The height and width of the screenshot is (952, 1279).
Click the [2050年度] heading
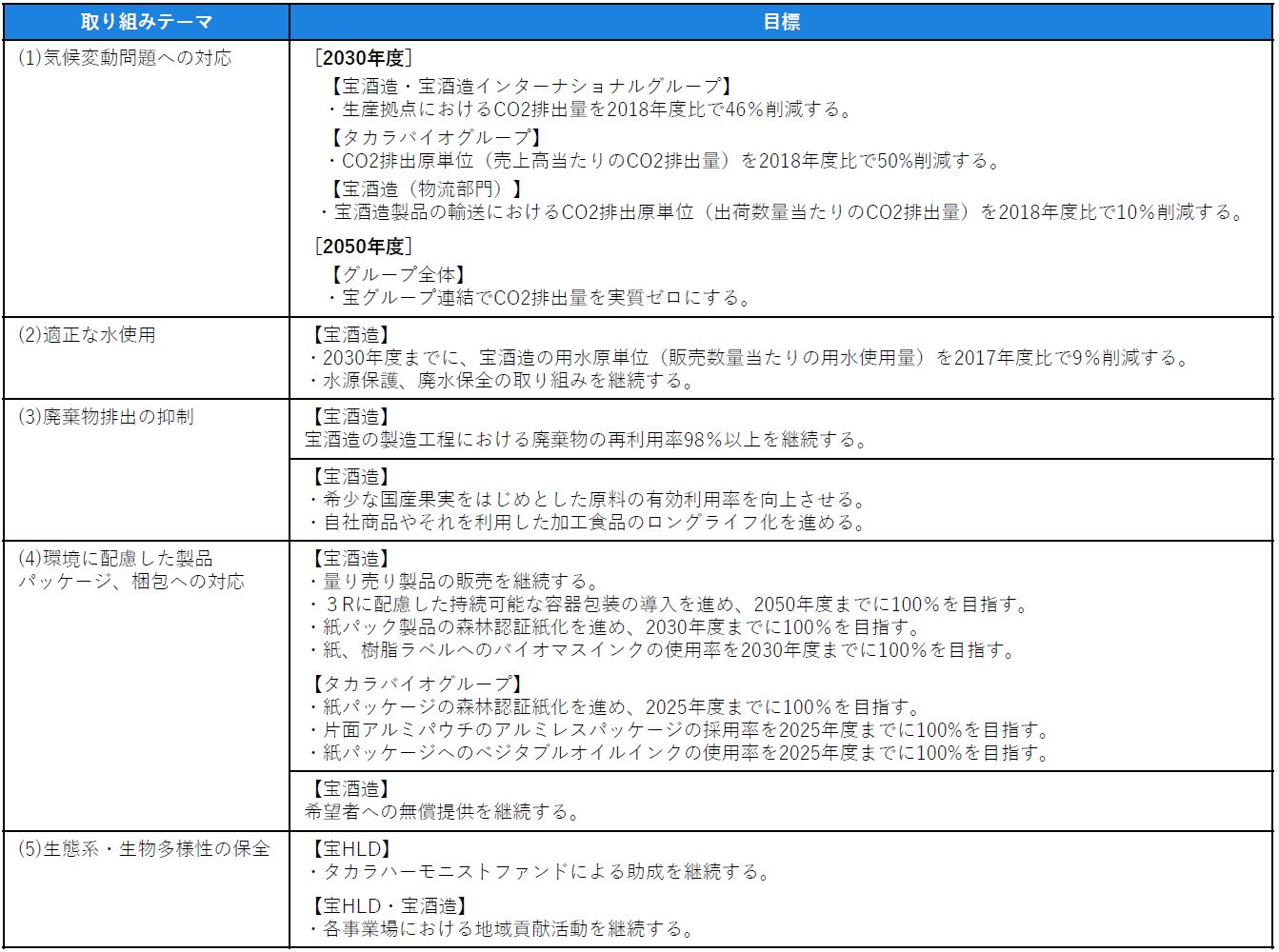pos(363,248)
